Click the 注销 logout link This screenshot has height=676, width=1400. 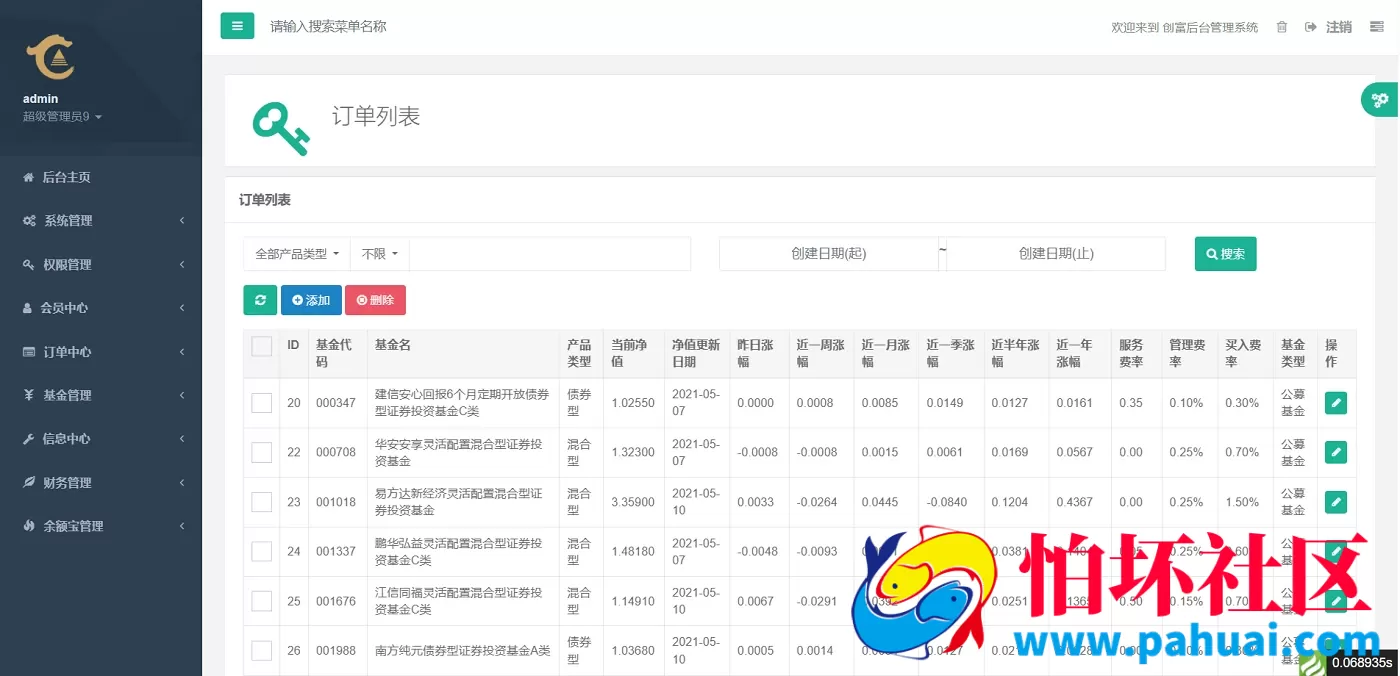[1338, 27]
